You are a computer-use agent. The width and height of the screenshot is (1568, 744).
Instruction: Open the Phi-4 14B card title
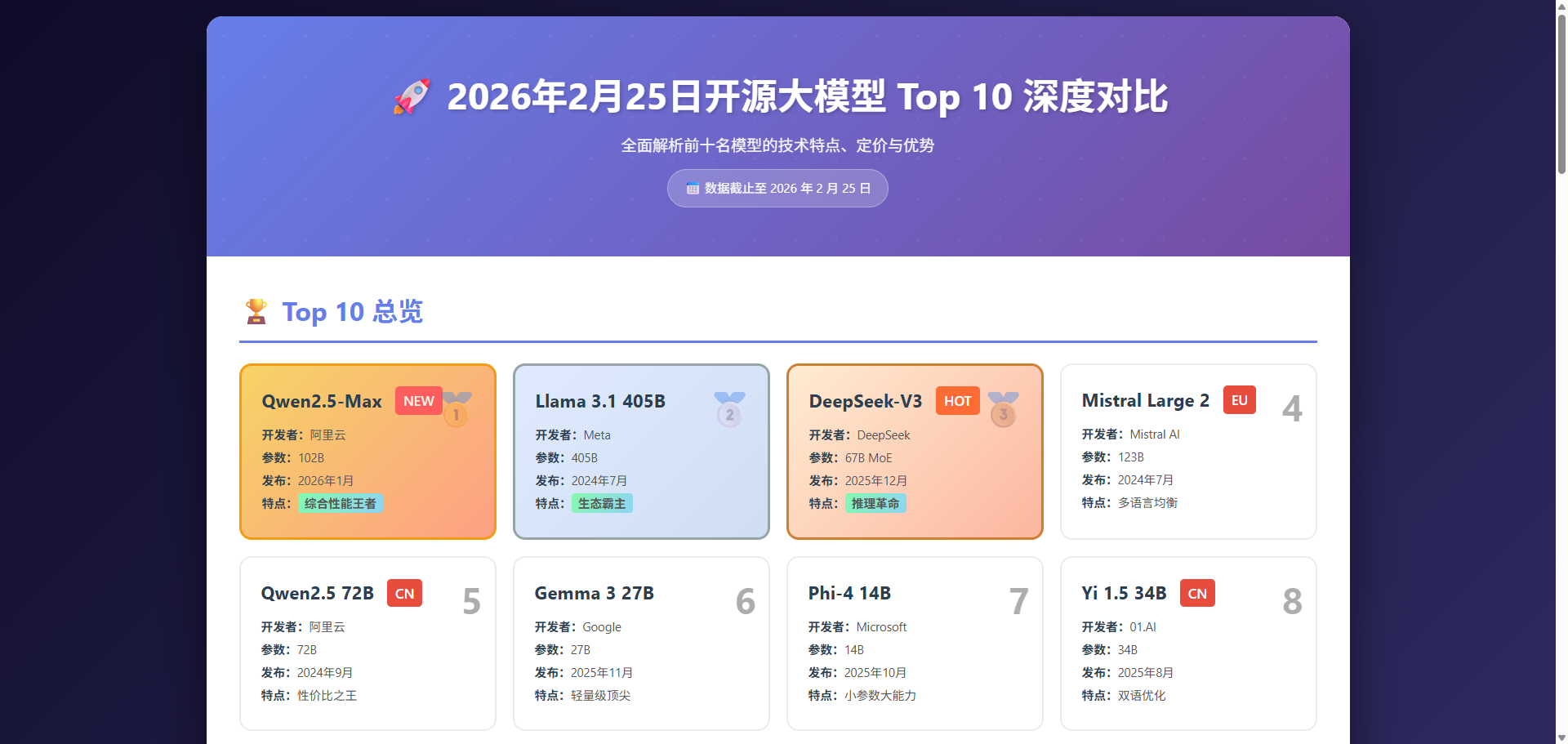pyautogui.click(x=849, y=593)
